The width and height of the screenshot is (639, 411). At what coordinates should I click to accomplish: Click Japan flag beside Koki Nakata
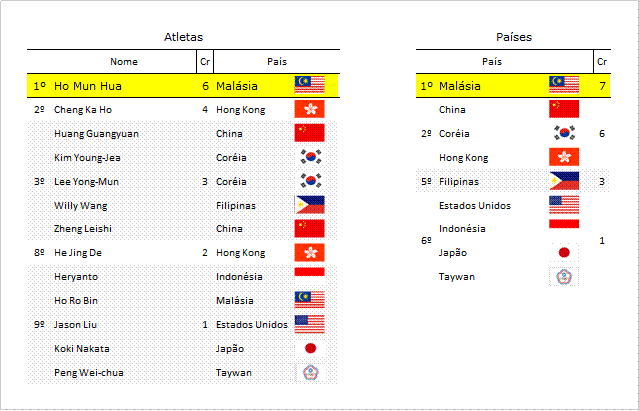pyautogui.click(x=310, y=348)
